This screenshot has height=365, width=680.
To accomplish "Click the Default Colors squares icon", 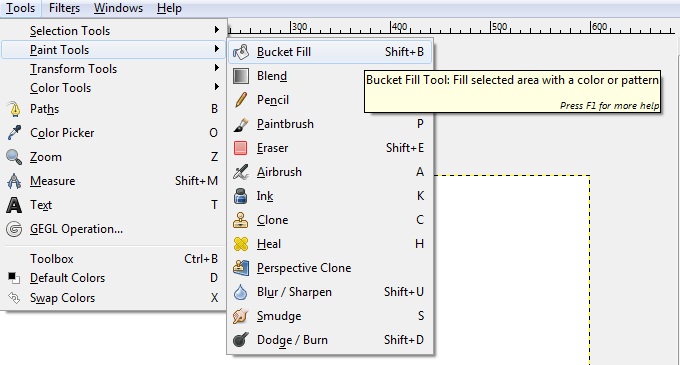I will 14,278.
